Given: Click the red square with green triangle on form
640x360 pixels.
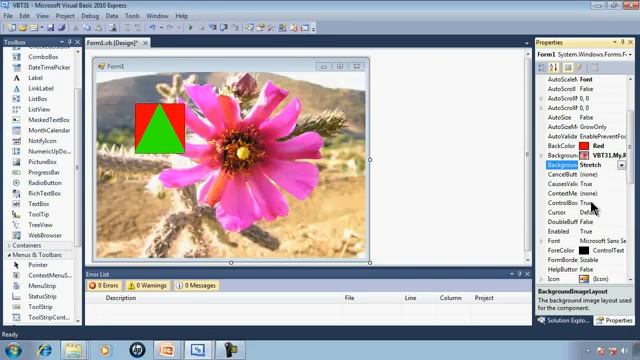Looking at the screenshot, I should [x=160, y=128].
